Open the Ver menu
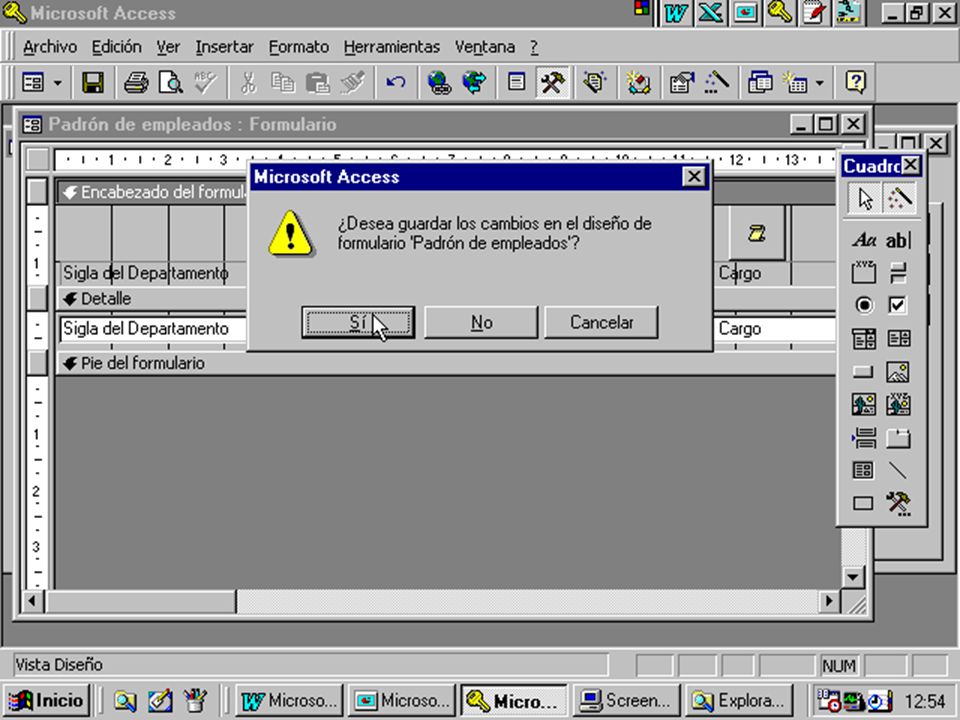Screen dimensions: 960x720 168,47
